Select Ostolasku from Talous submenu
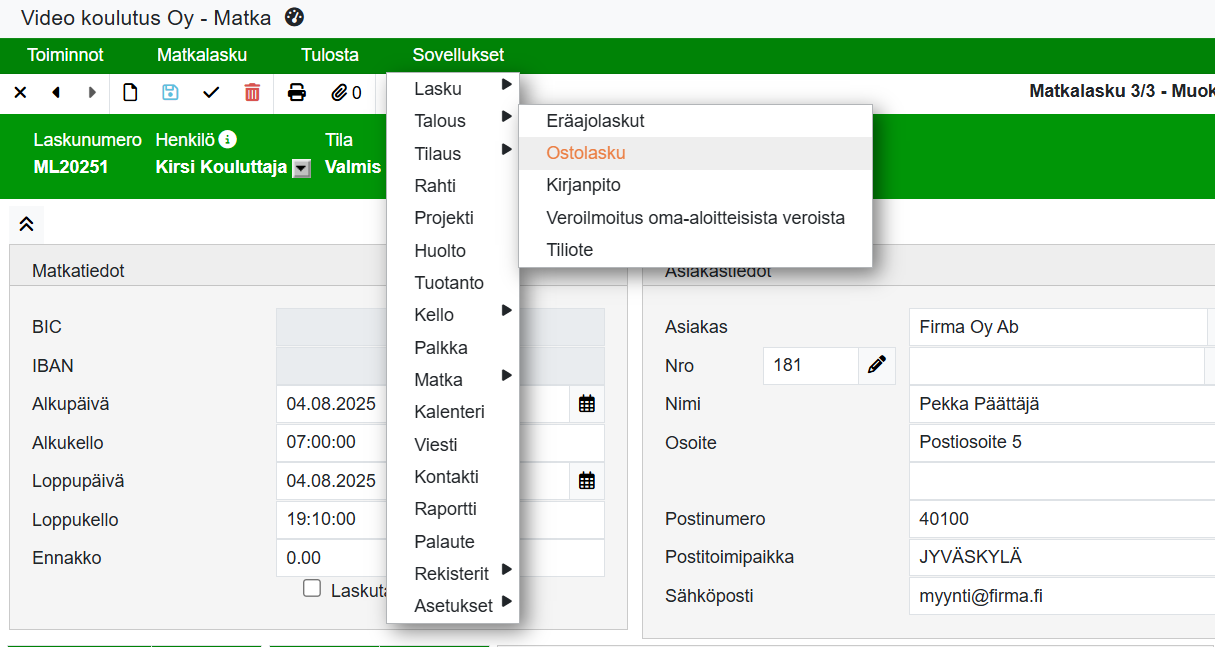1215x647 pixels. (586, 153)
